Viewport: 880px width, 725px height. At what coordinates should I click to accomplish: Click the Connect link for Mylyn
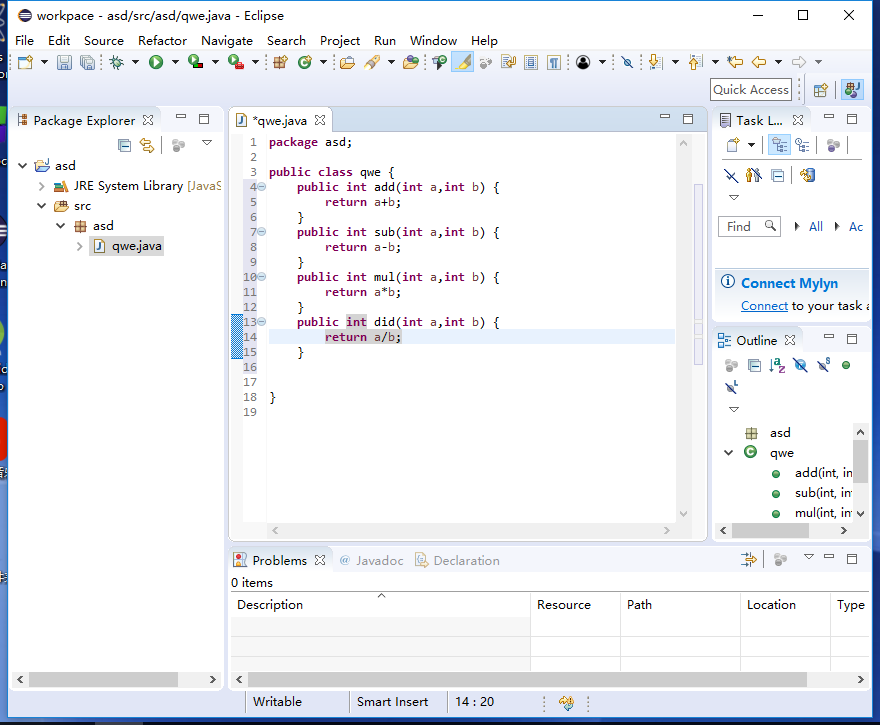click(x=764, y=306)
